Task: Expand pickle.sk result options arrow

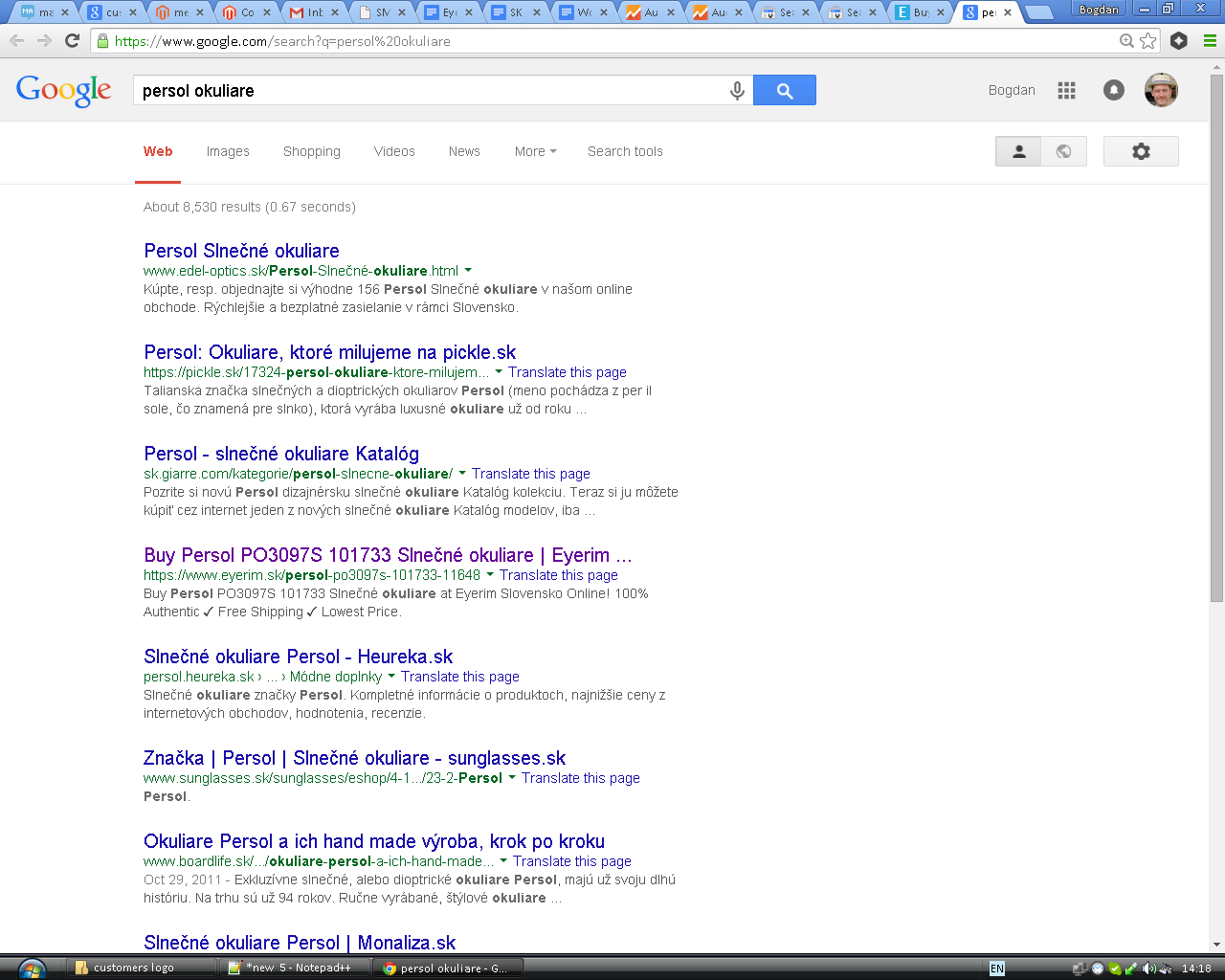Action: click(x=499, y=372)
